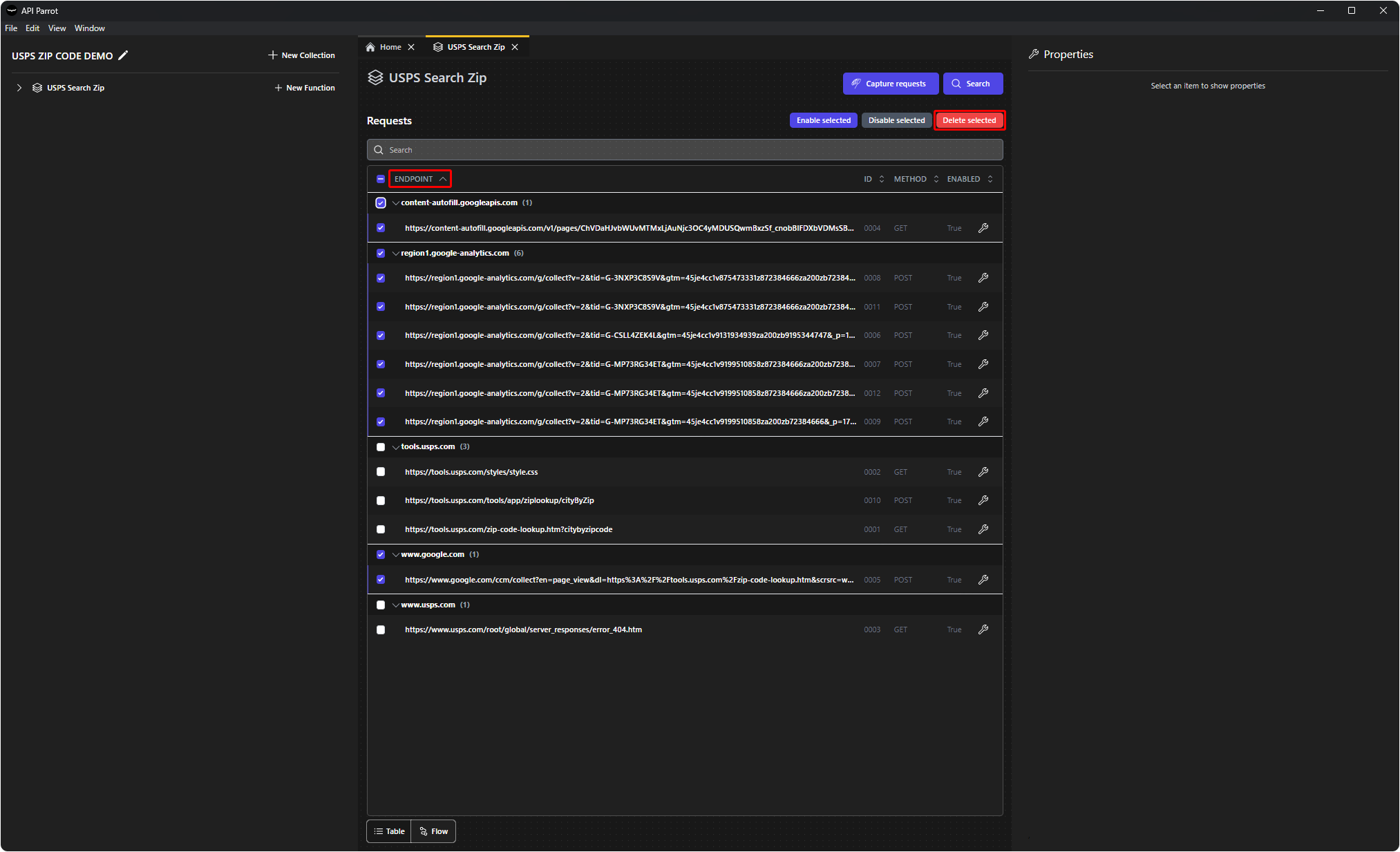
Task: Open wrench for request ID 0006
Action: click(983, 335)
